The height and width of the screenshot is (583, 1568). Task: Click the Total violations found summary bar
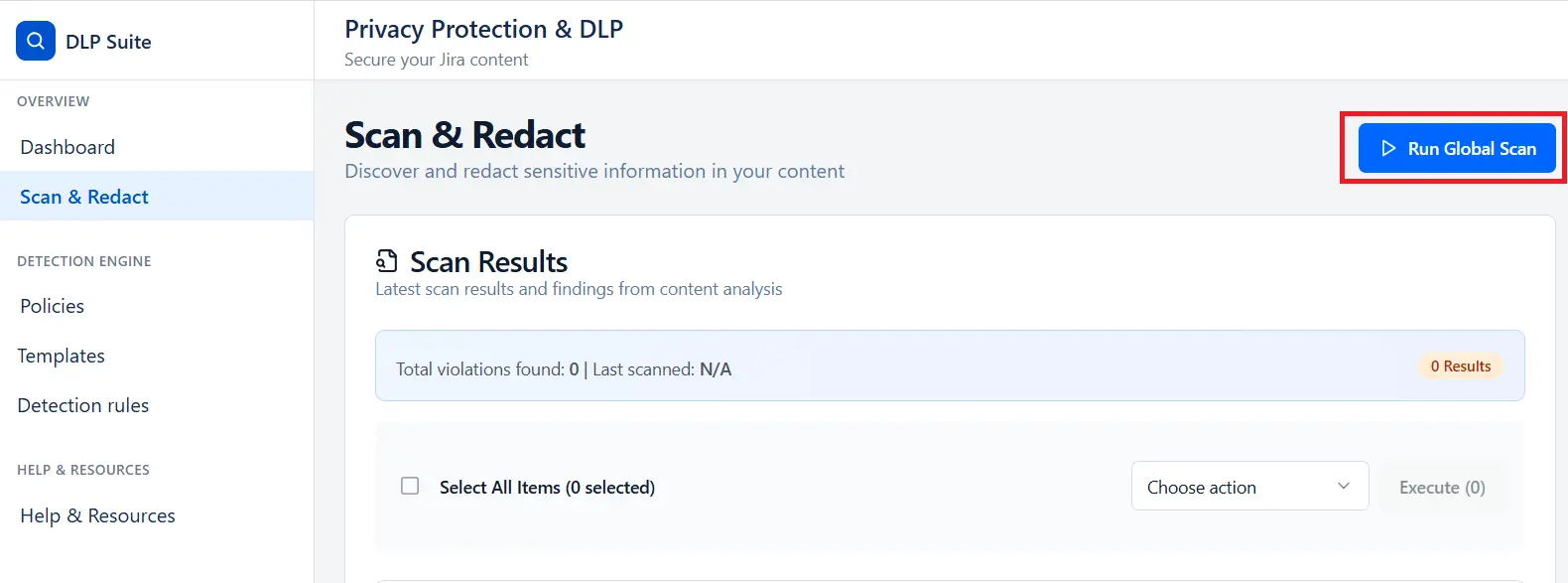point(563,368)
